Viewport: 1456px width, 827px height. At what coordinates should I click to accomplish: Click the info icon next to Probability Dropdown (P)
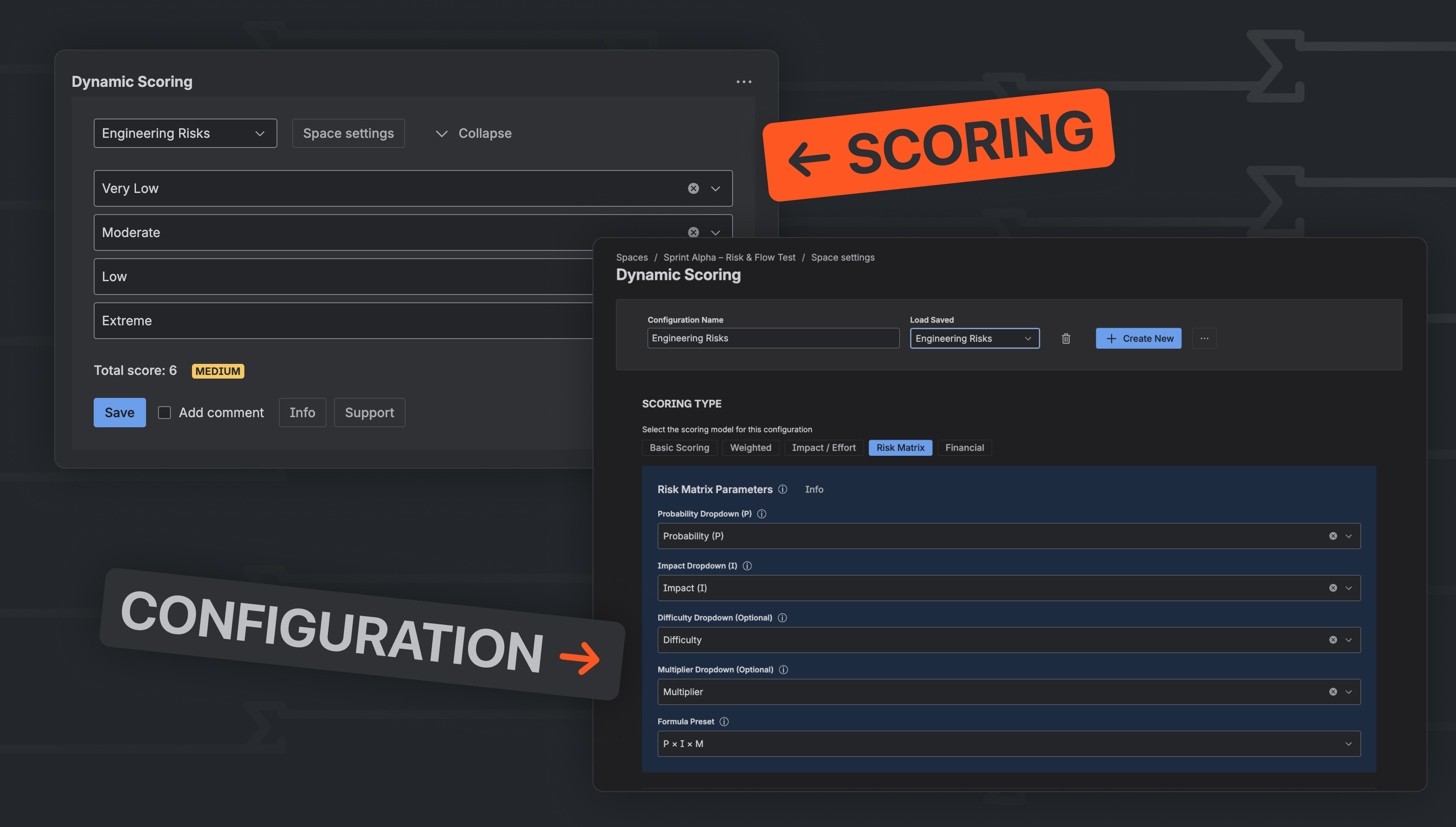(761, 514)
